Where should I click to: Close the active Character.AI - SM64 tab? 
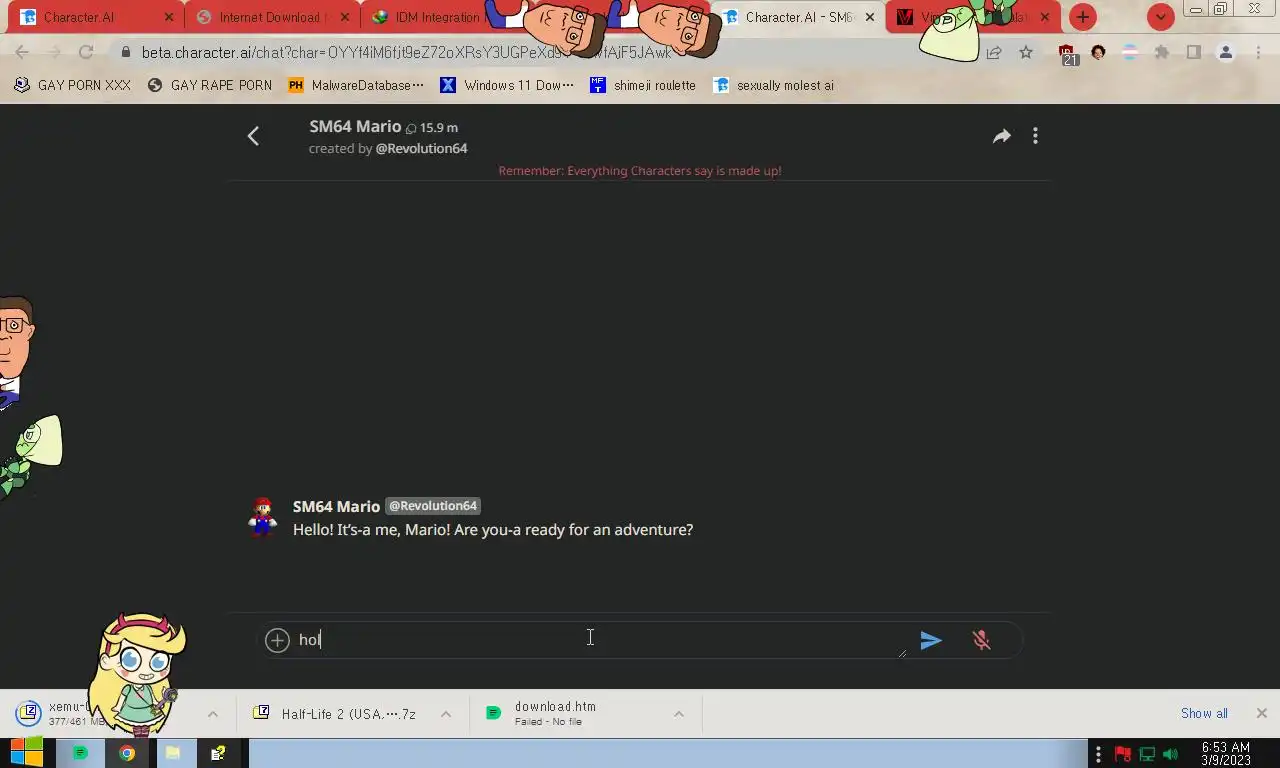coord(869,17)
